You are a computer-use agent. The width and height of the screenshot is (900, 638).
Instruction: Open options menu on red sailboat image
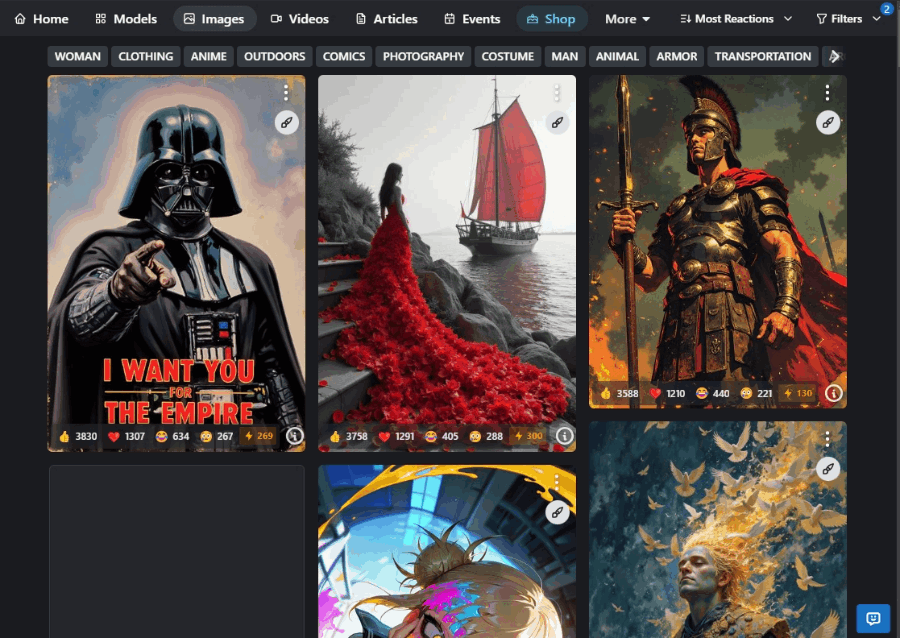pyautogui.click(x=557, y=92)
